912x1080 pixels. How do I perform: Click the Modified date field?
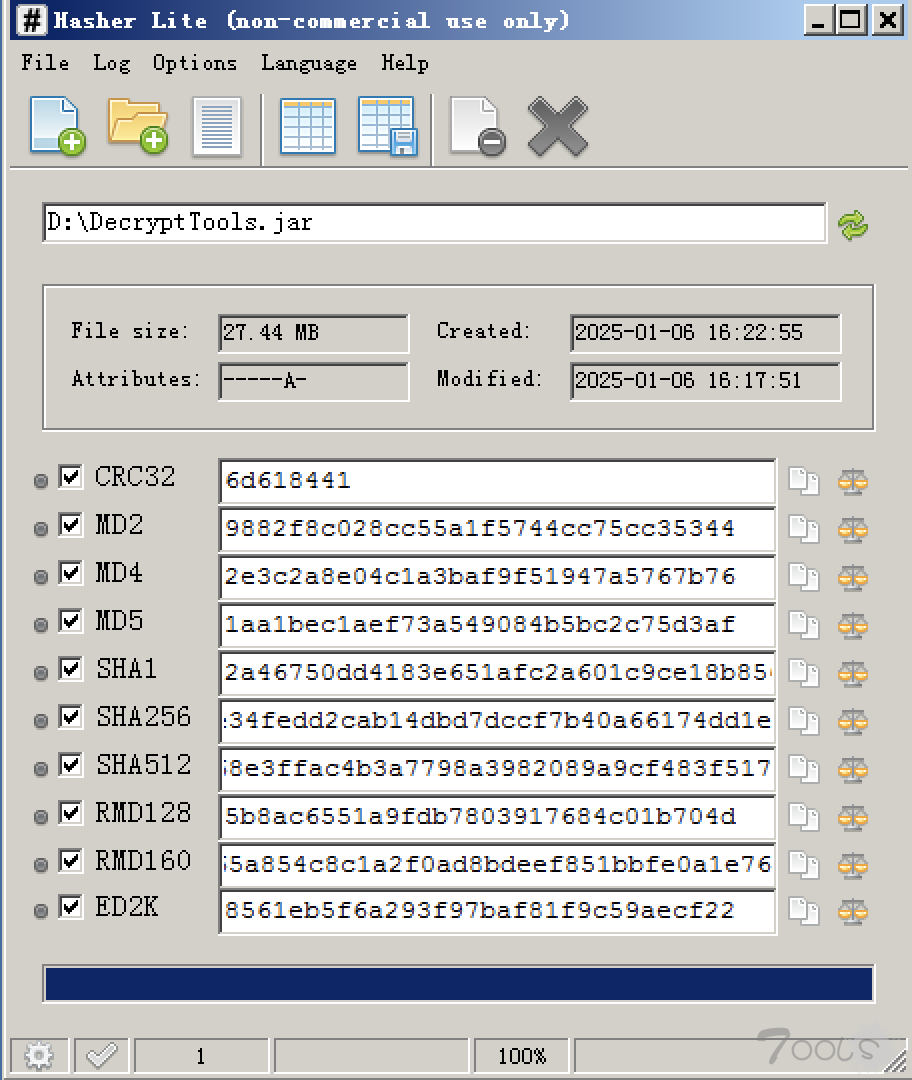(x=705, y=381)
